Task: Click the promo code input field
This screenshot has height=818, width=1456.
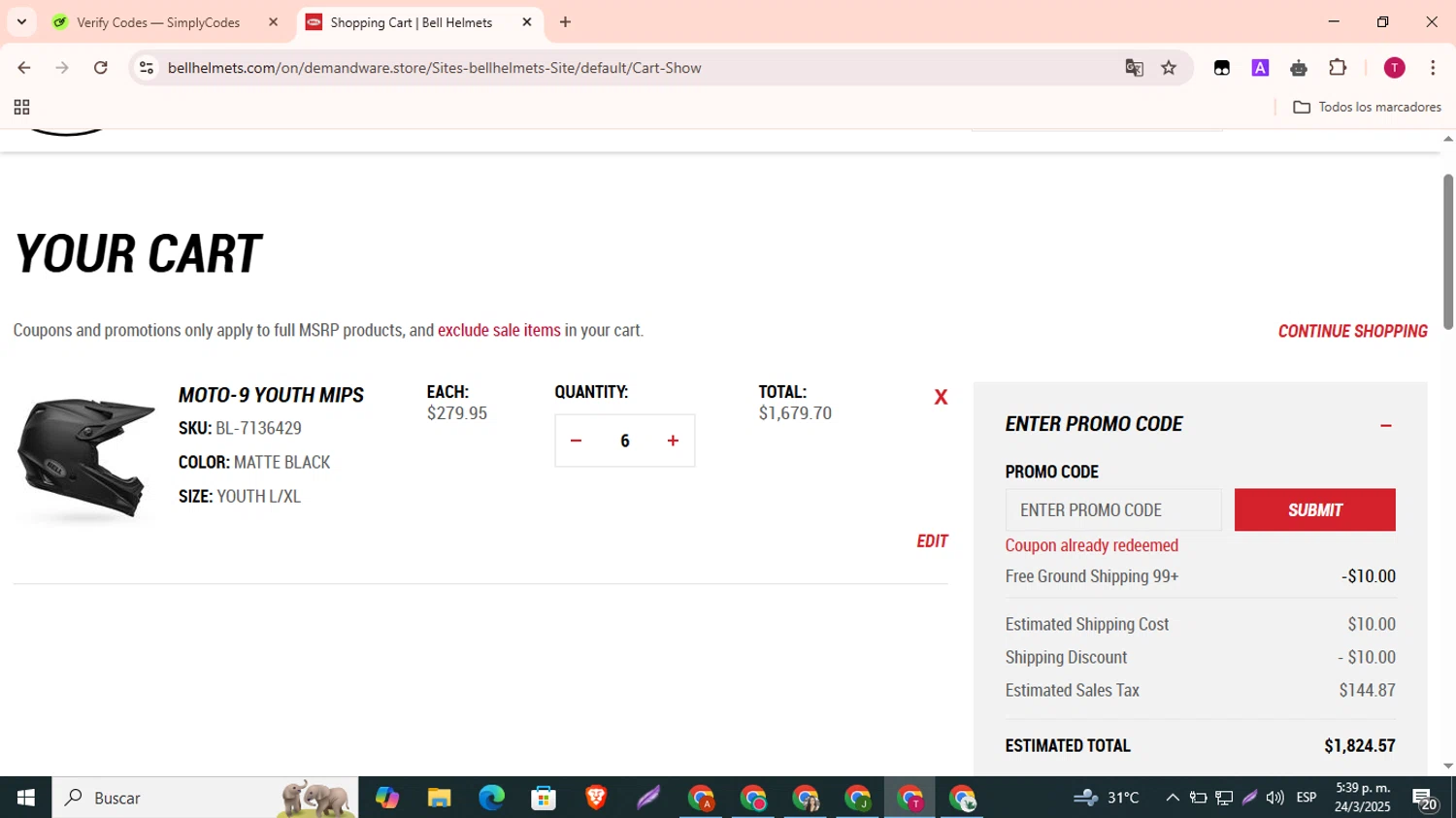Action: [1113, 509]
